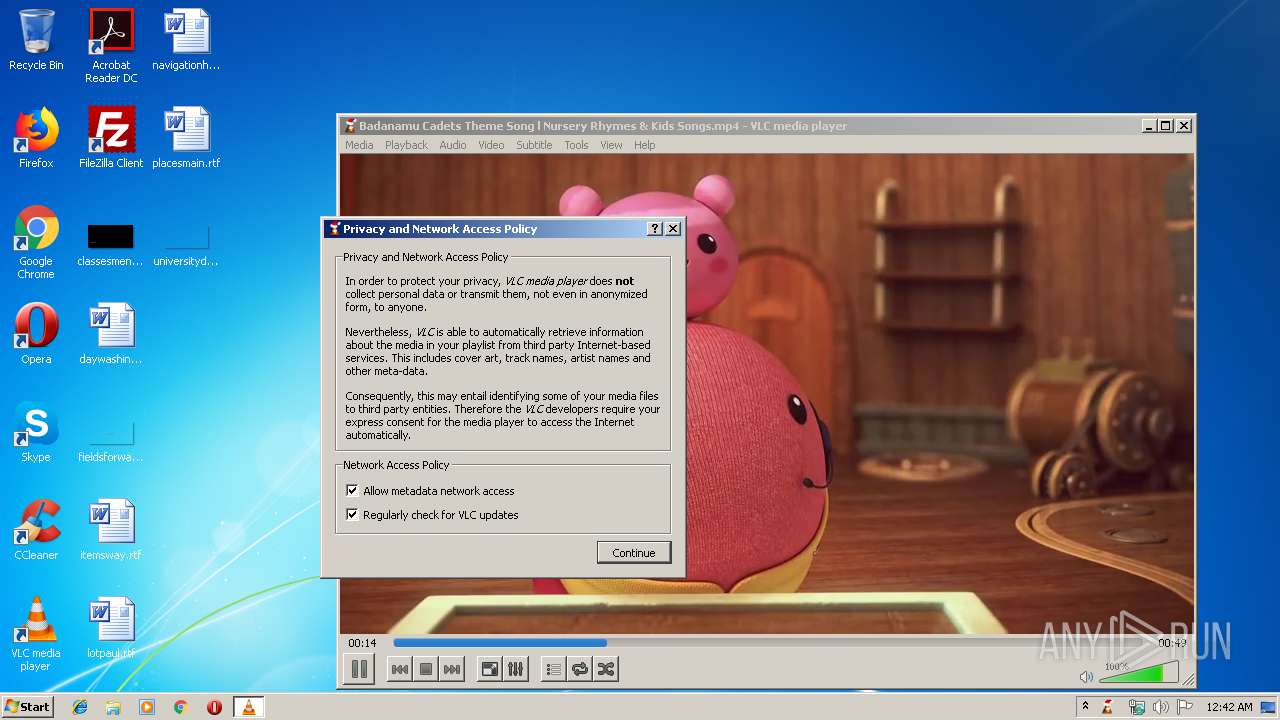Viewport: 1280px width, 720px height.
Task: Select the CCleaner desktop icon
Action: coord(36,530)
